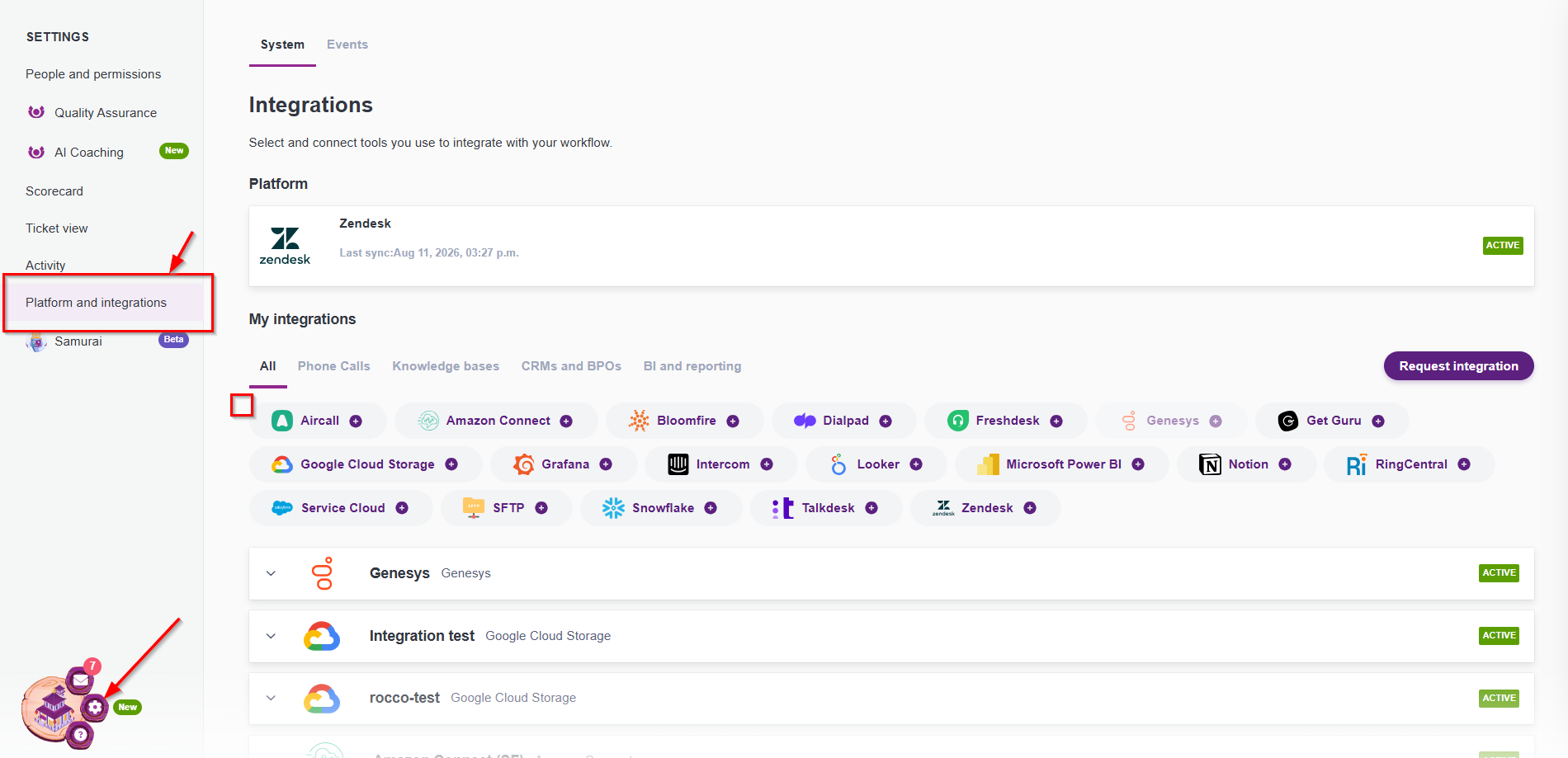The height and width of the screenshot is (758, 1568).
Task: Click the Beta badge beside Samurai
Action: (173, 340)
